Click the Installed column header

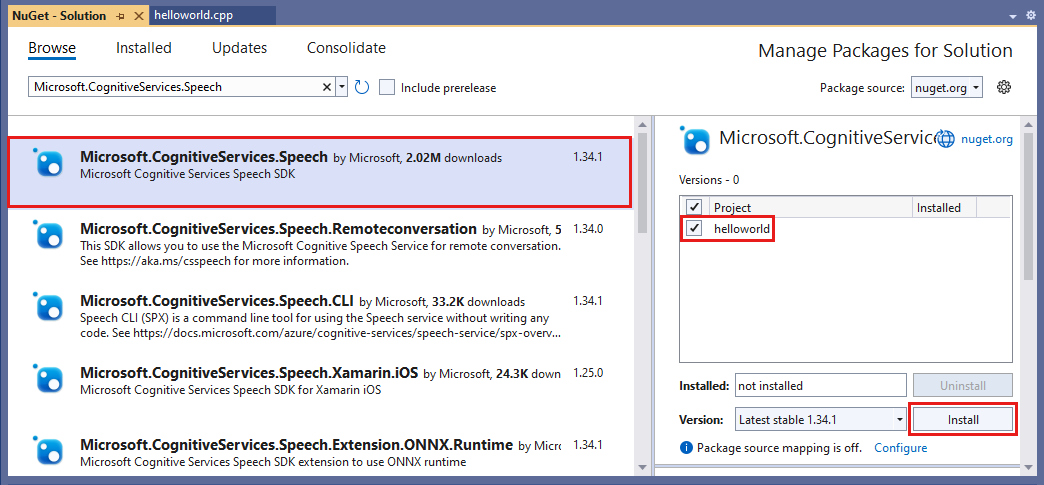(944, 207)
